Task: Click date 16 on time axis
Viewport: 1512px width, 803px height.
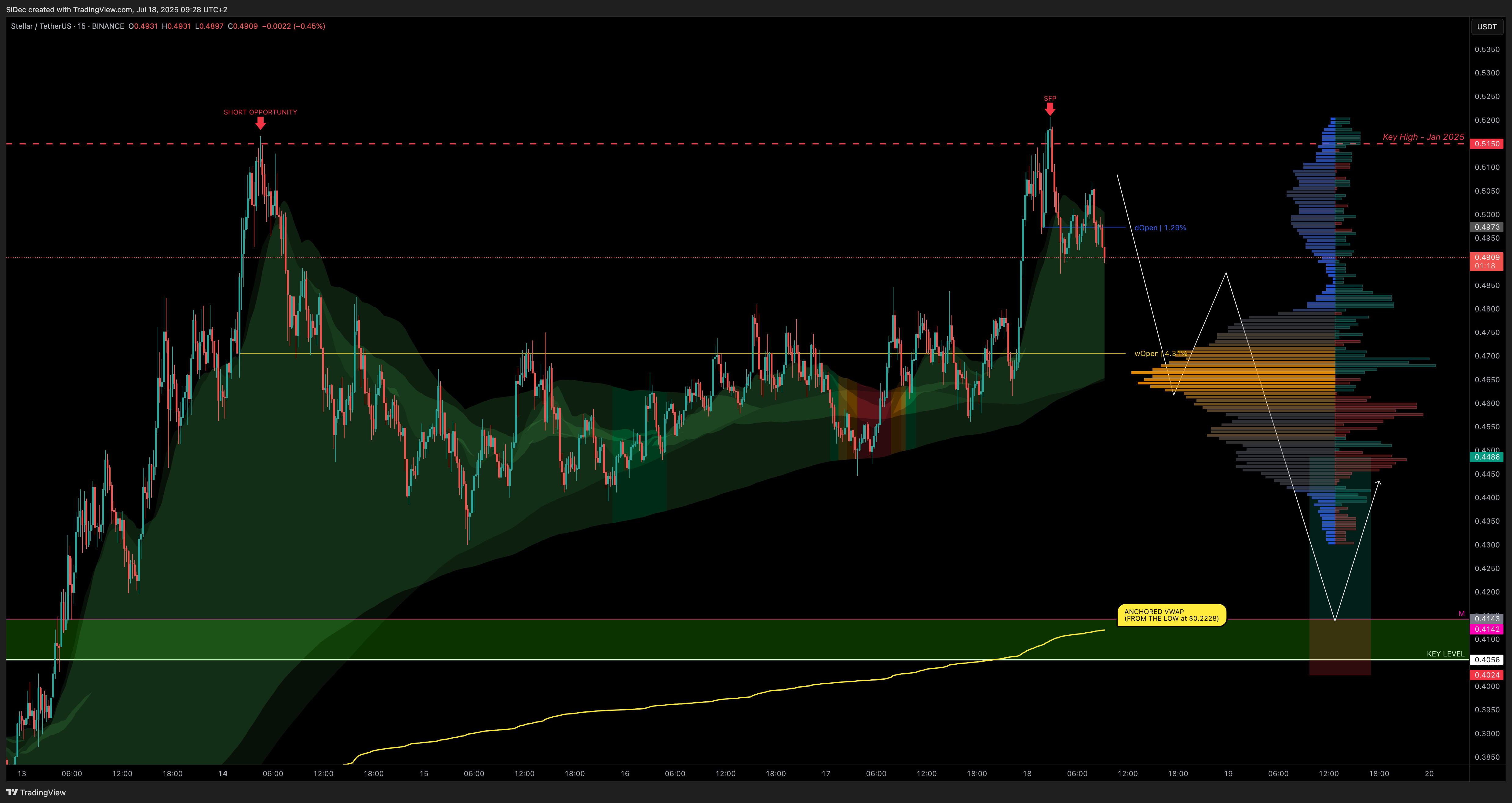Action: point(625,774)
